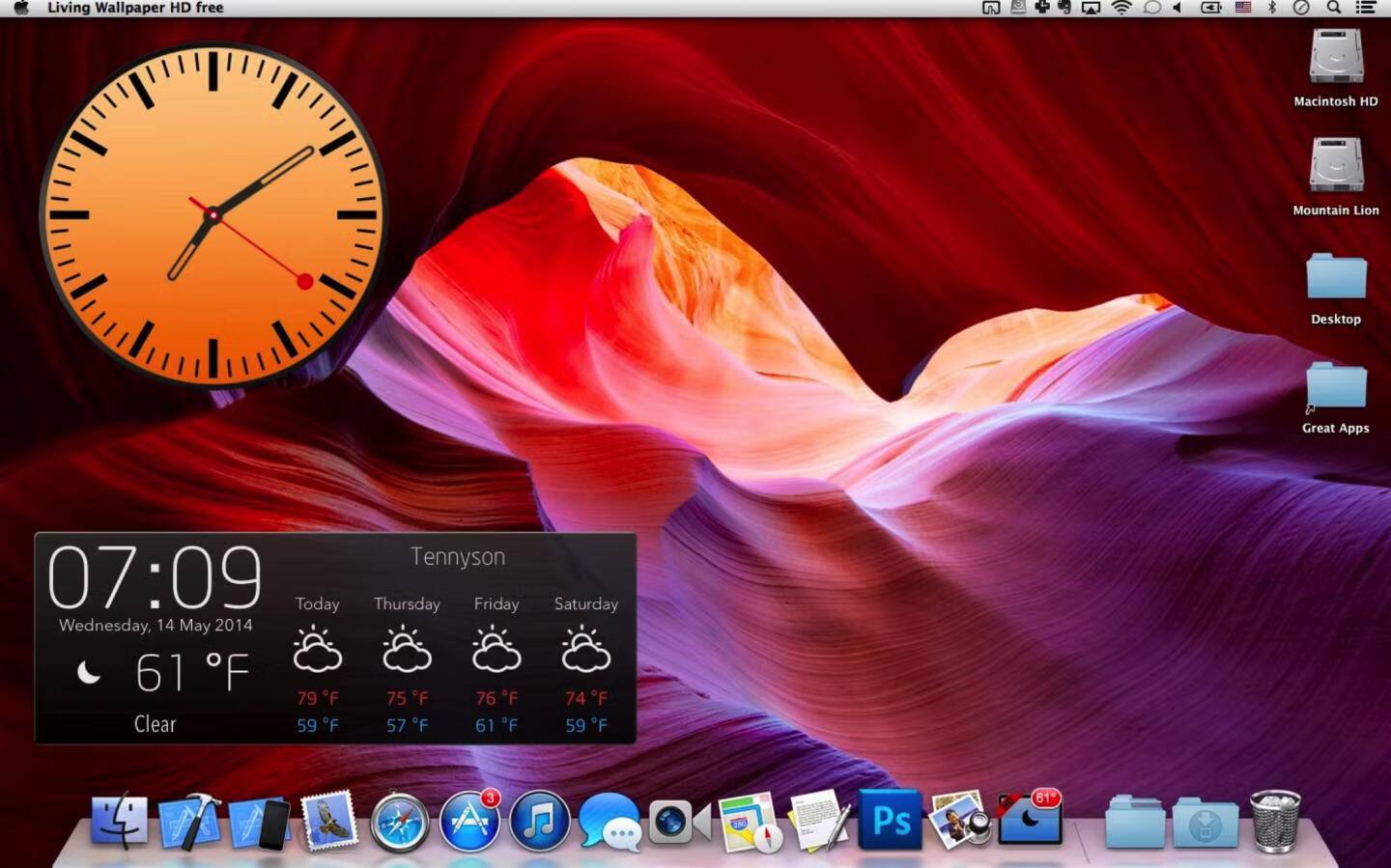Open the battery status menu
The image size is (1391, 868).
[x=1210, y=8]
